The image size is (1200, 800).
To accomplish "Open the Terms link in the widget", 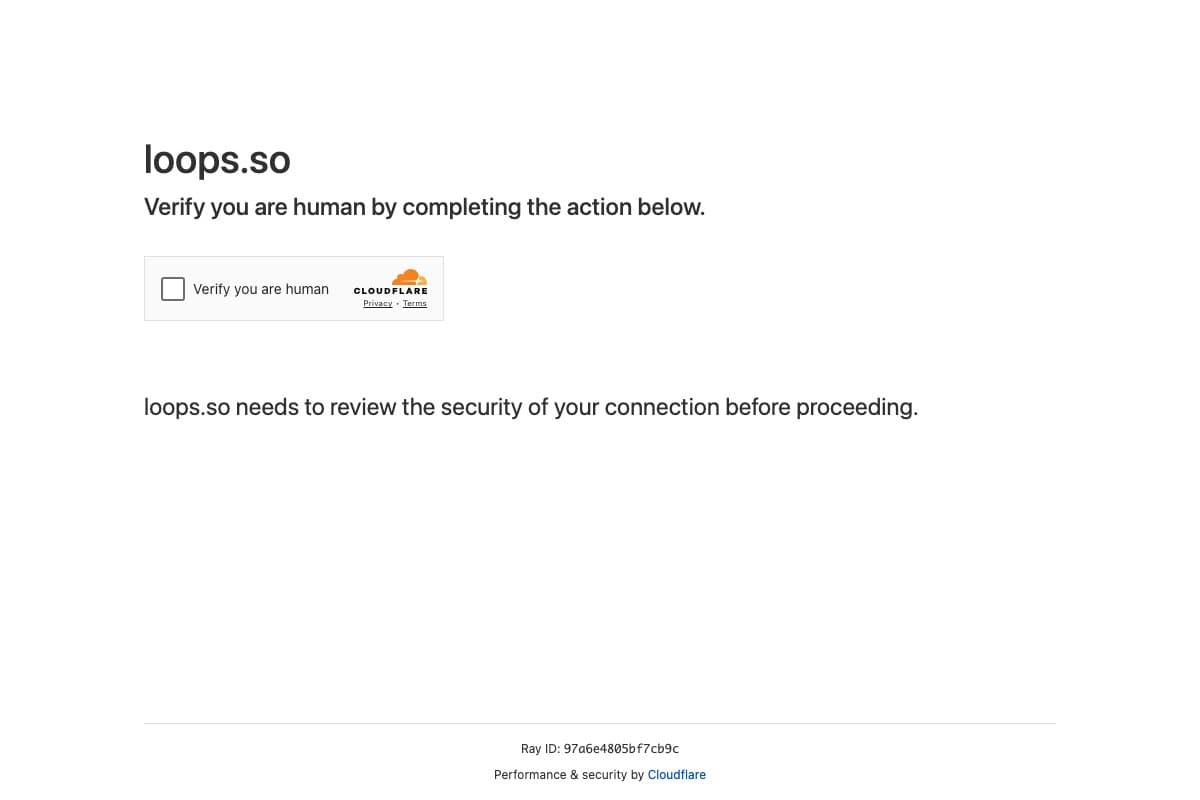I will click(415, 304).
